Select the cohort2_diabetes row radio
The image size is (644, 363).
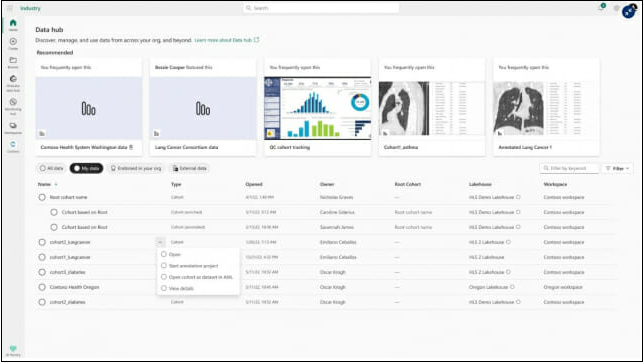pos(42,302)
